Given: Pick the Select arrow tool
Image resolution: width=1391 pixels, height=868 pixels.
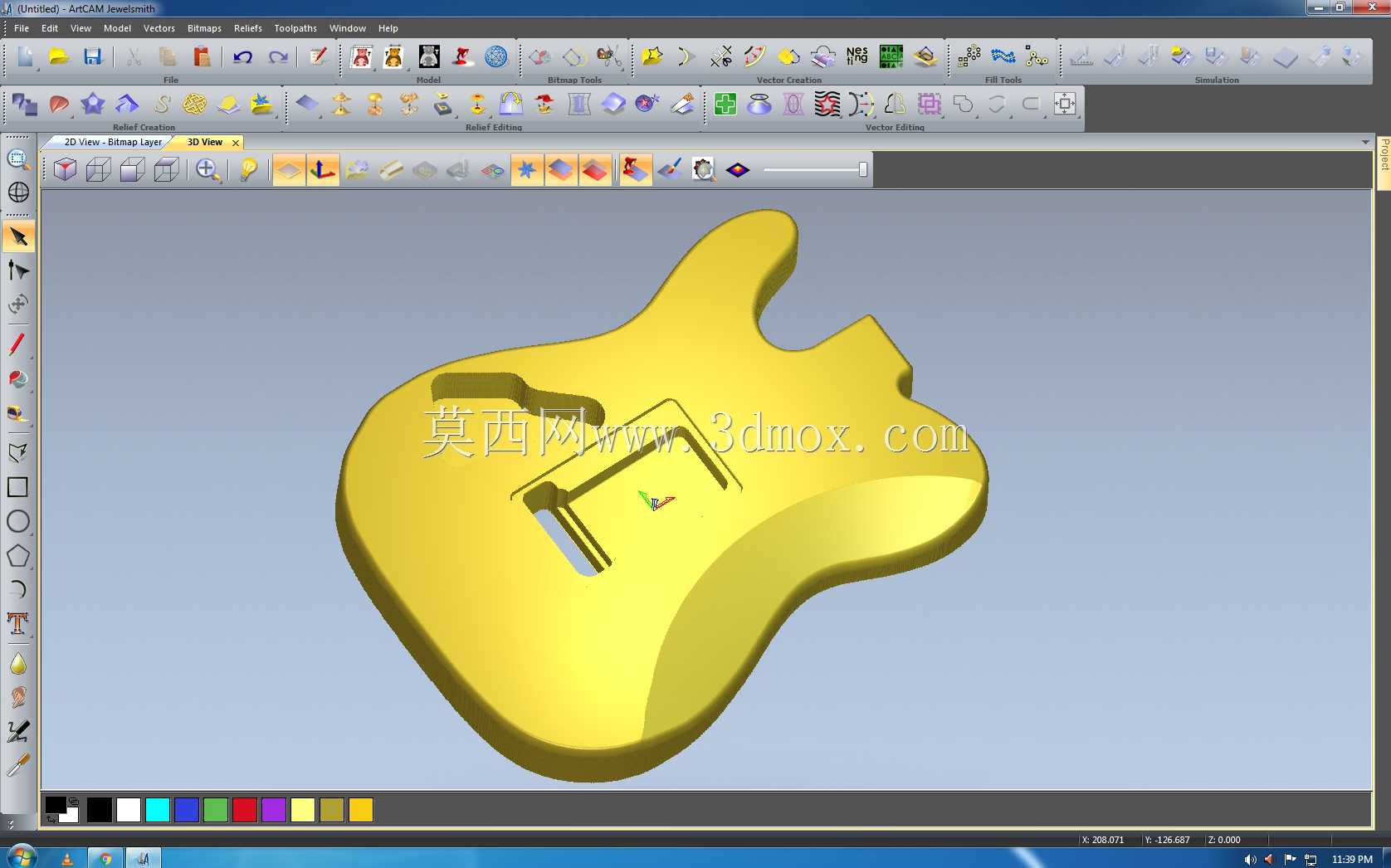Looking at the screenshot, I should pos(18,237).
